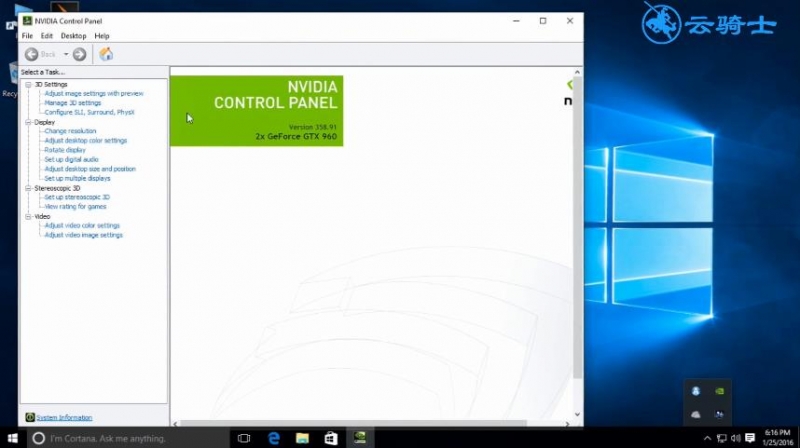
Task: Click the Back arrow toolbar button
Action: click(32, 54)
